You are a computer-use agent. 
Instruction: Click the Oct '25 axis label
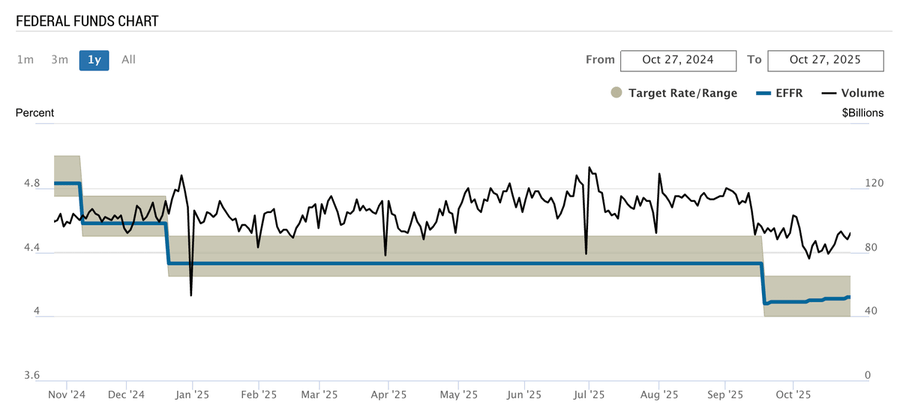(x=792, y=394)
